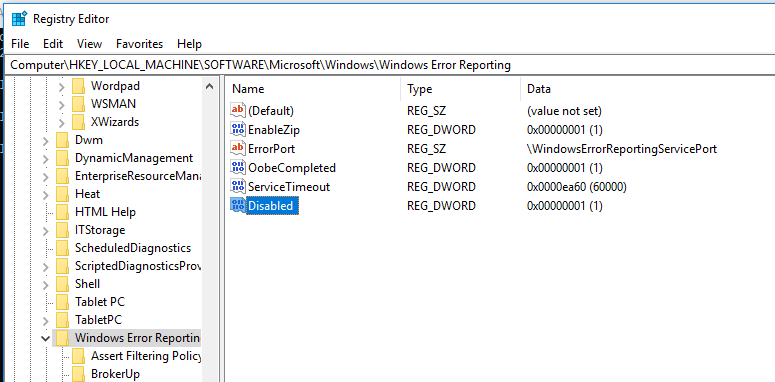
Task: Click the \WindowsErrorReportingServicePort data cell
Action: pyautogui.click(x=622, y=149)
